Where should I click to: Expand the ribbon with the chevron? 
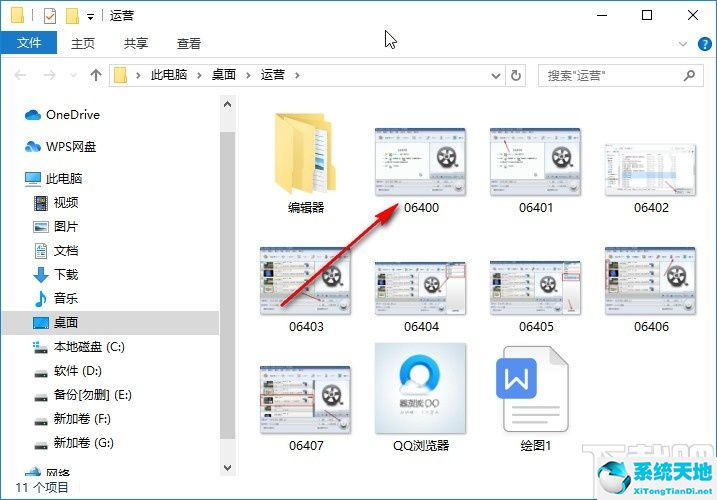pyautogui.click(x=683, y=44)
